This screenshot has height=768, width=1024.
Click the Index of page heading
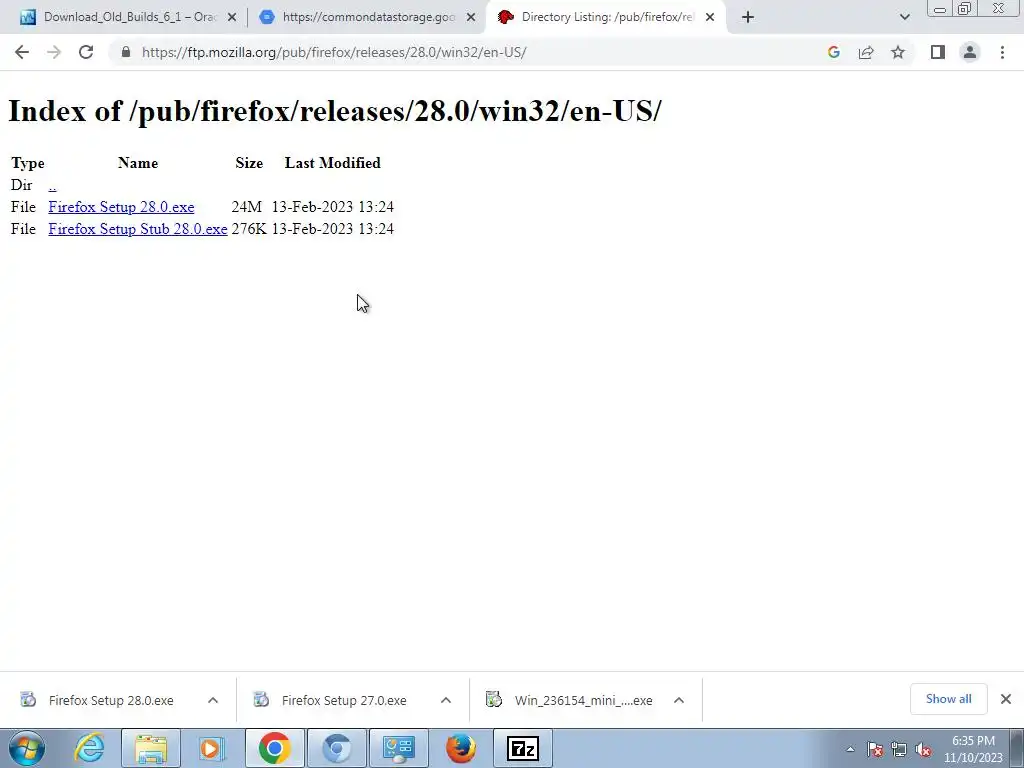coord(334,111)
